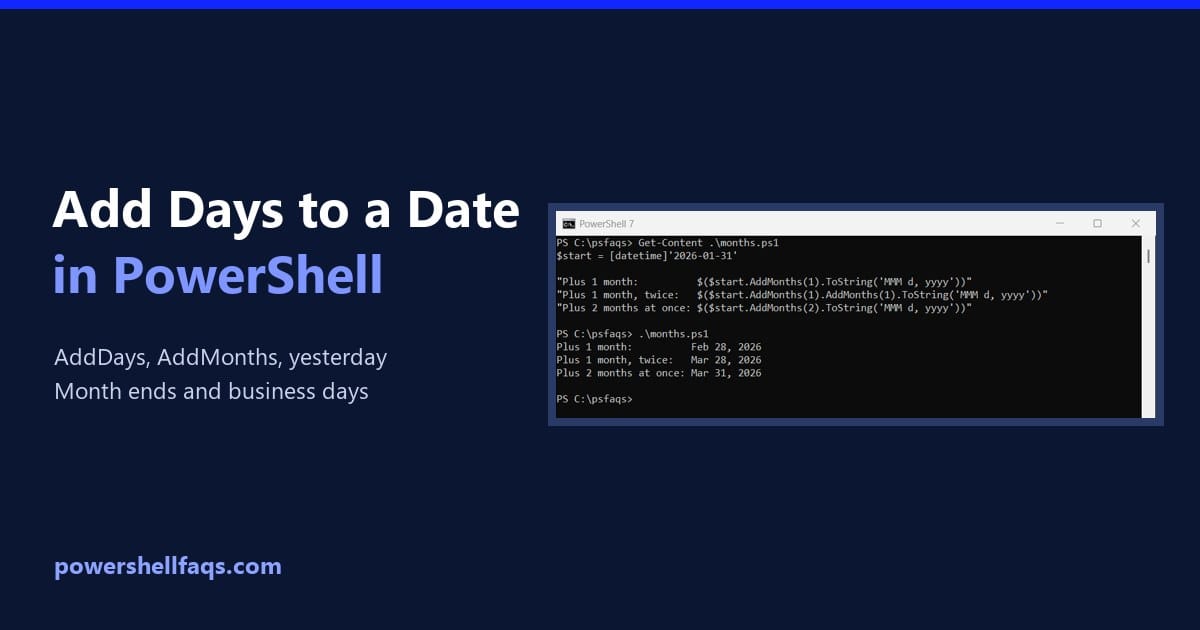Click output line ending "Feb 28, 2026"
1200x630 pixels.
point(658,347)
